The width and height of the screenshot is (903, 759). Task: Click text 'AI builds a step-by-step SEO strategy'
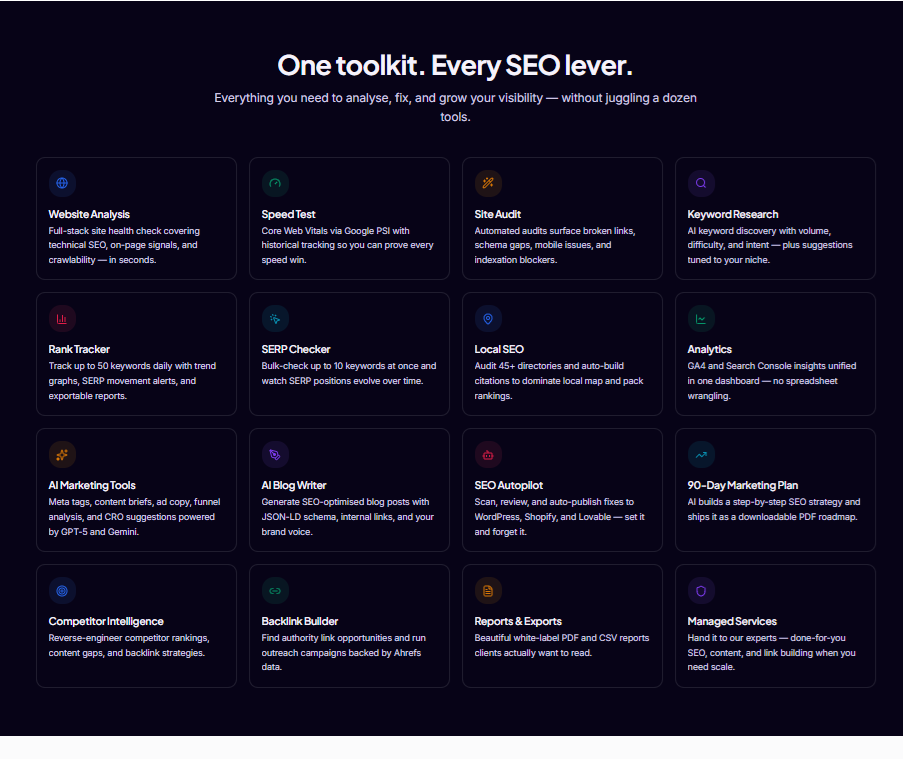[764, 502]
